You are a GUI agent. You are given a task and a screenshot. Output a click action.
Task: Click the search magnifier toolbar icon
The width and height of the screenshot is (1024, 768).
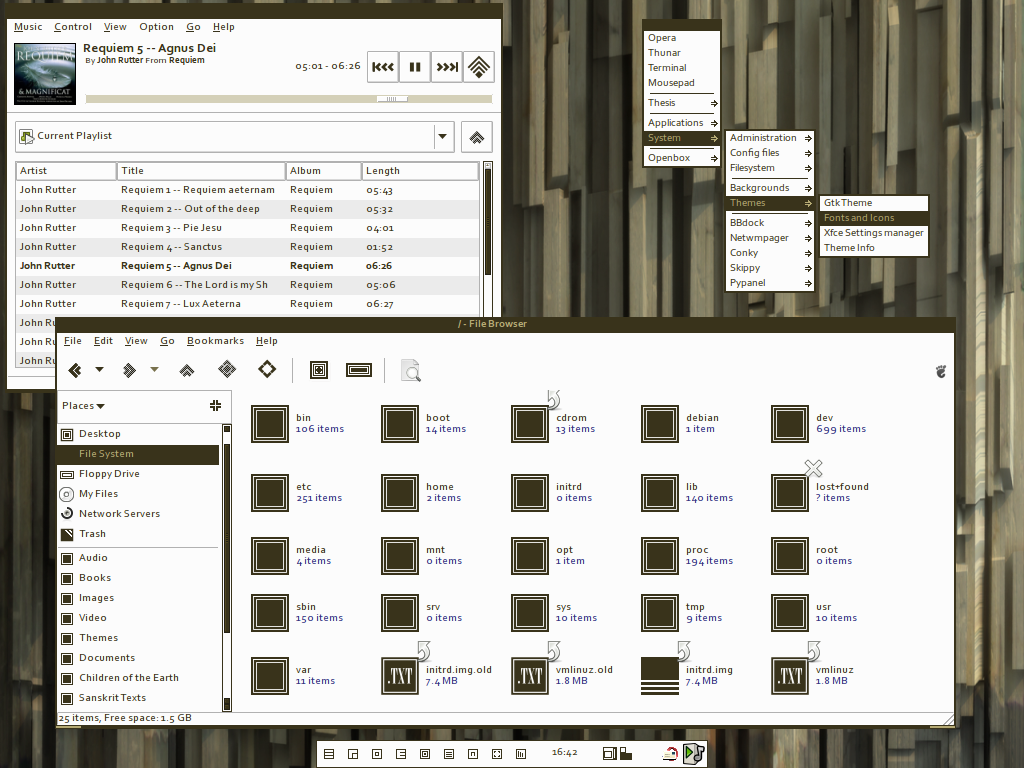click(x=411, y=370)
